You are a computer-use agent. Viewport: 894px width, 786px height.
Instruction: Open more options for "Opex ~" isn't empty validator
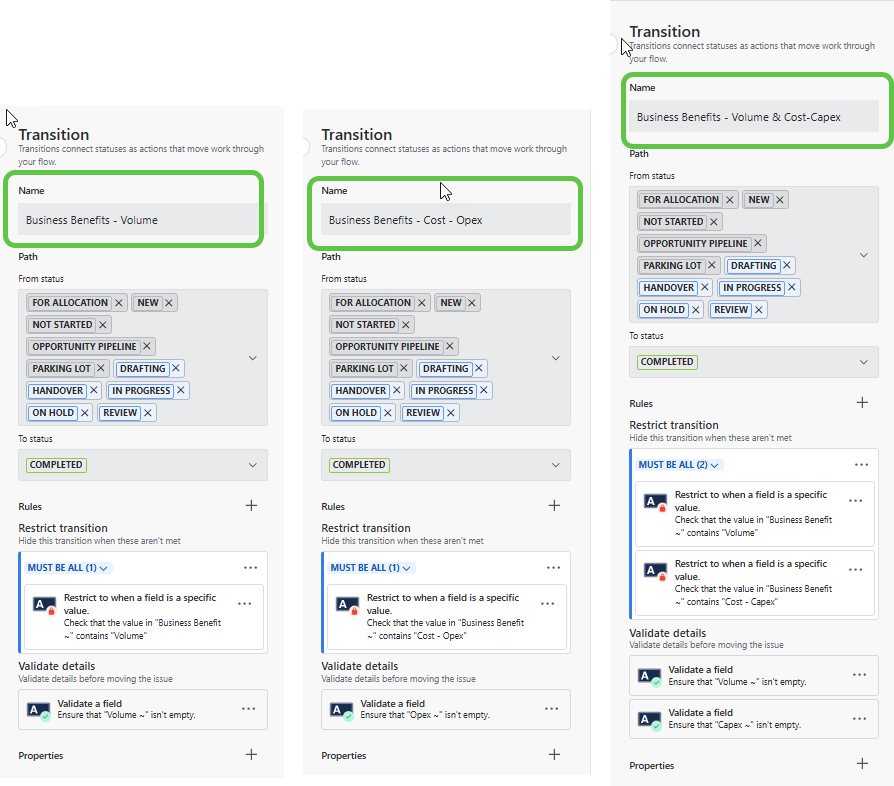click(x=551, y=708)
